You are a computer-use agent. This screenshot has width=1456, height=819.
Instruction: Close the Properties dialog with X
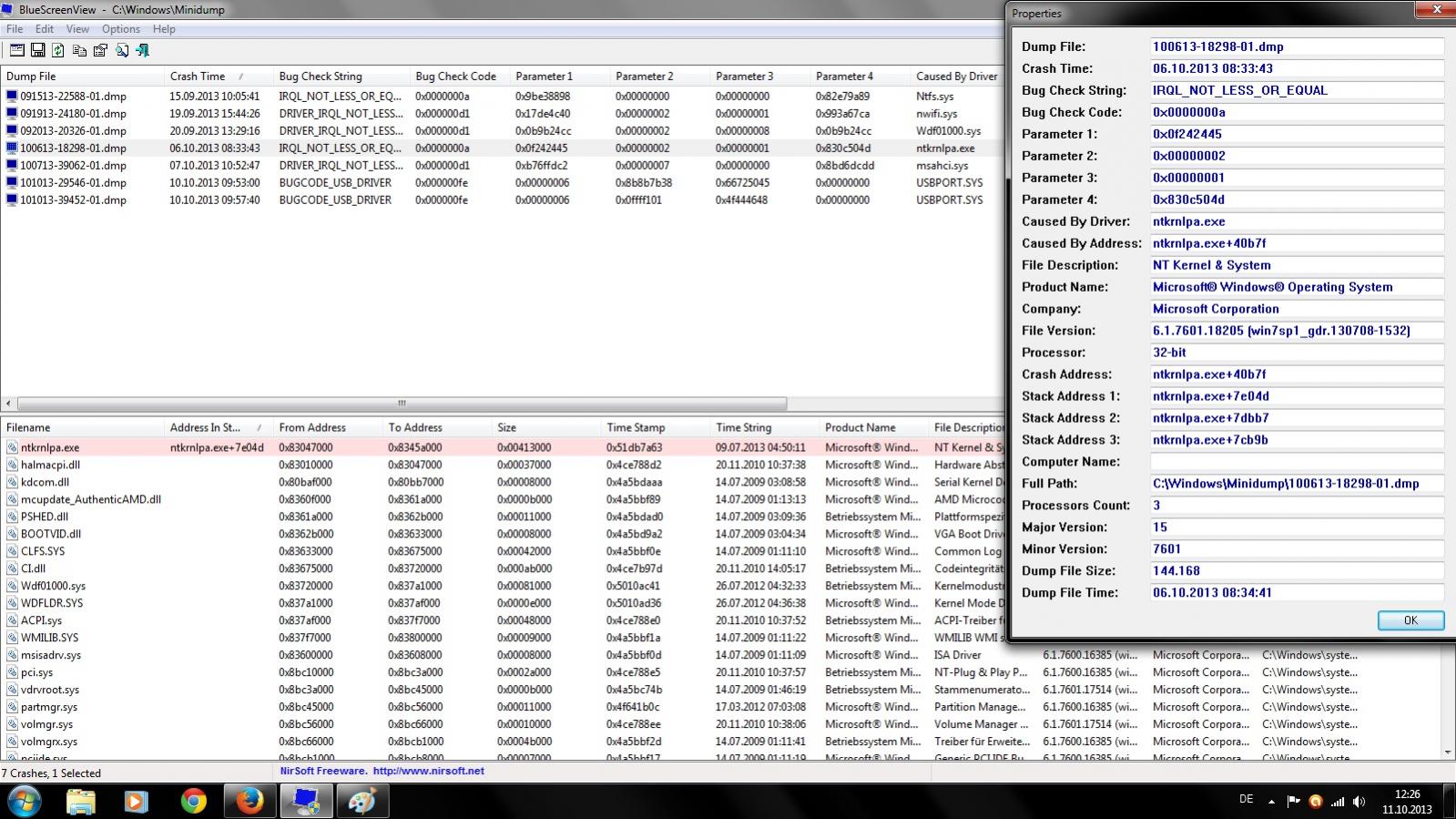(x=1438, y=10)
